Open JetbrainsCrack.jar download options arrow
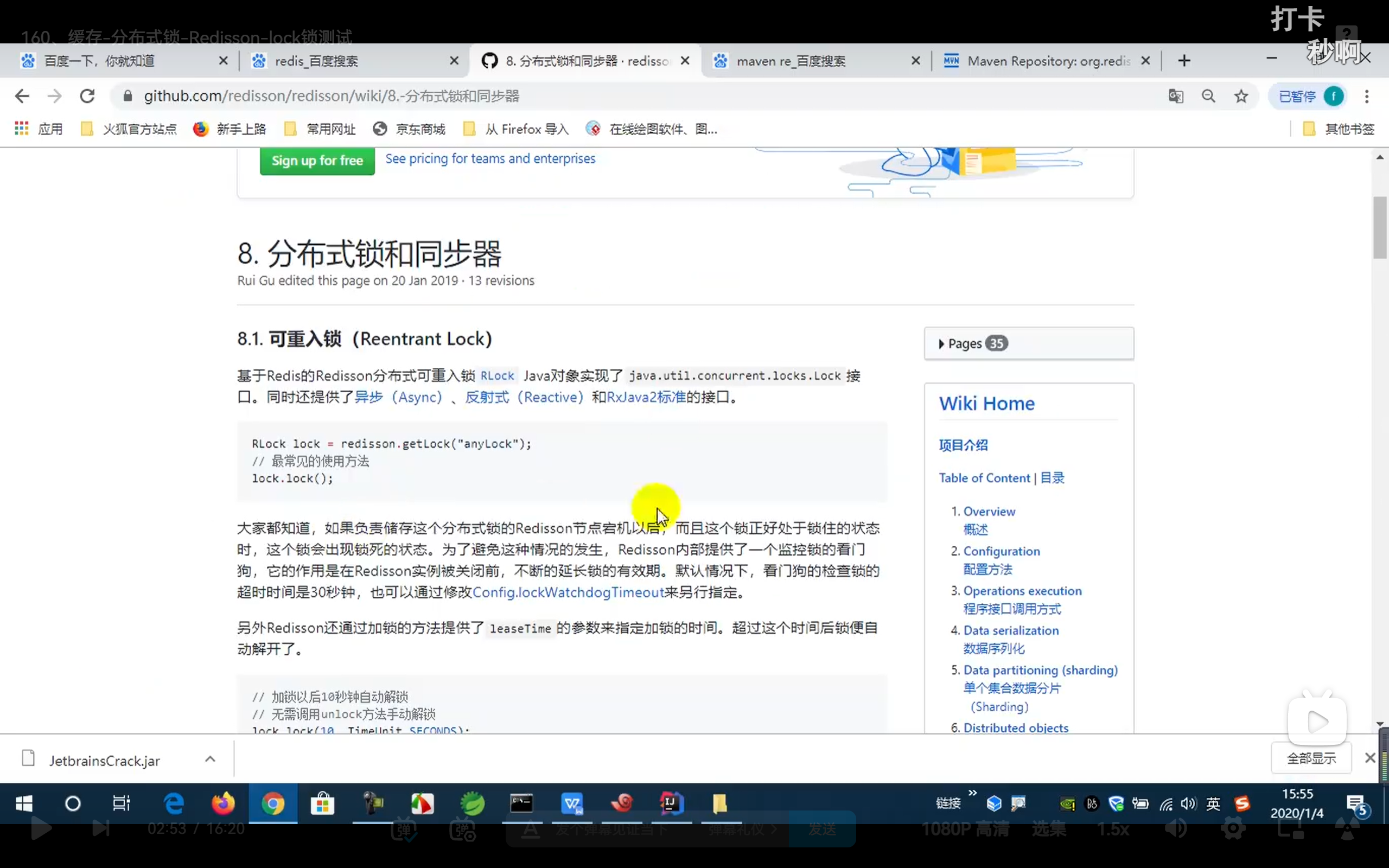The image size is (1389, 868). (x=210, y=759)
